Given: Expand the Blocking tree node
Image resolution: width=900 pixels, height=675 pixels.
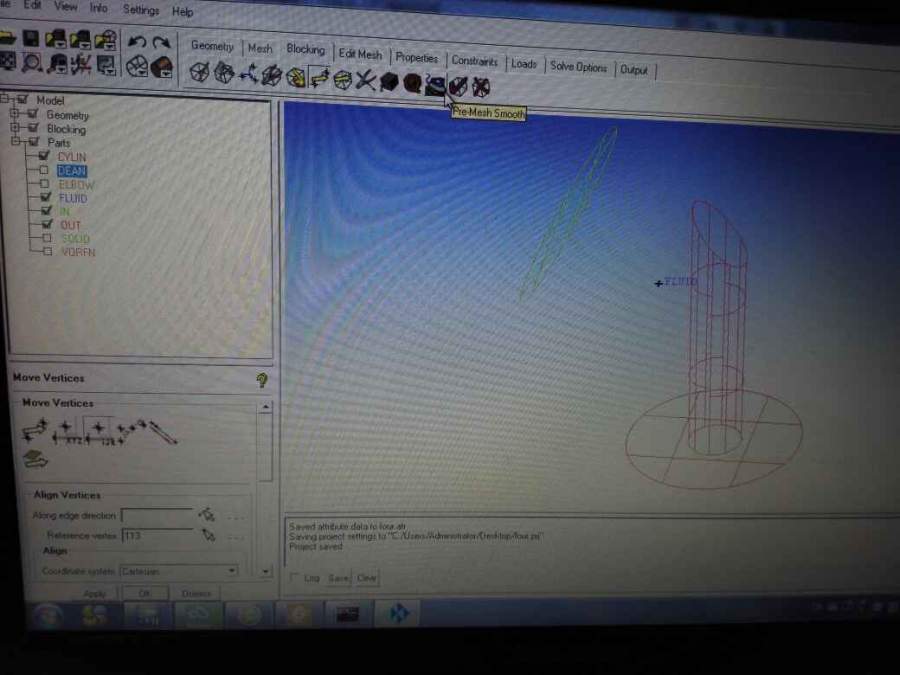Looking at the screenshot, I should pyautogui.click(x=15, y=127).
